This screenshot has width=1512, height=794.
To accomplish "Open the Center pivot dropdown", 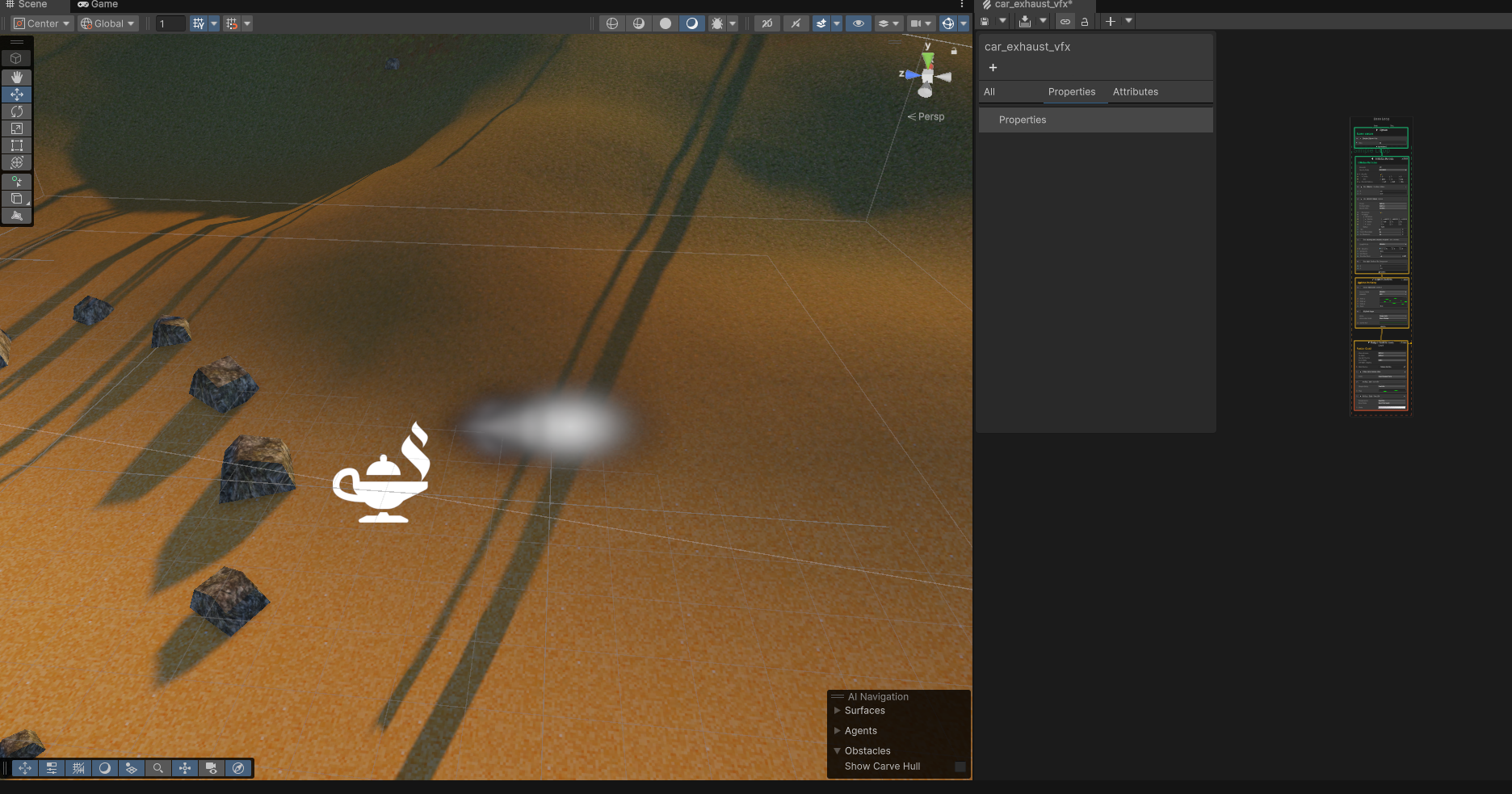I will coord(41,23).
